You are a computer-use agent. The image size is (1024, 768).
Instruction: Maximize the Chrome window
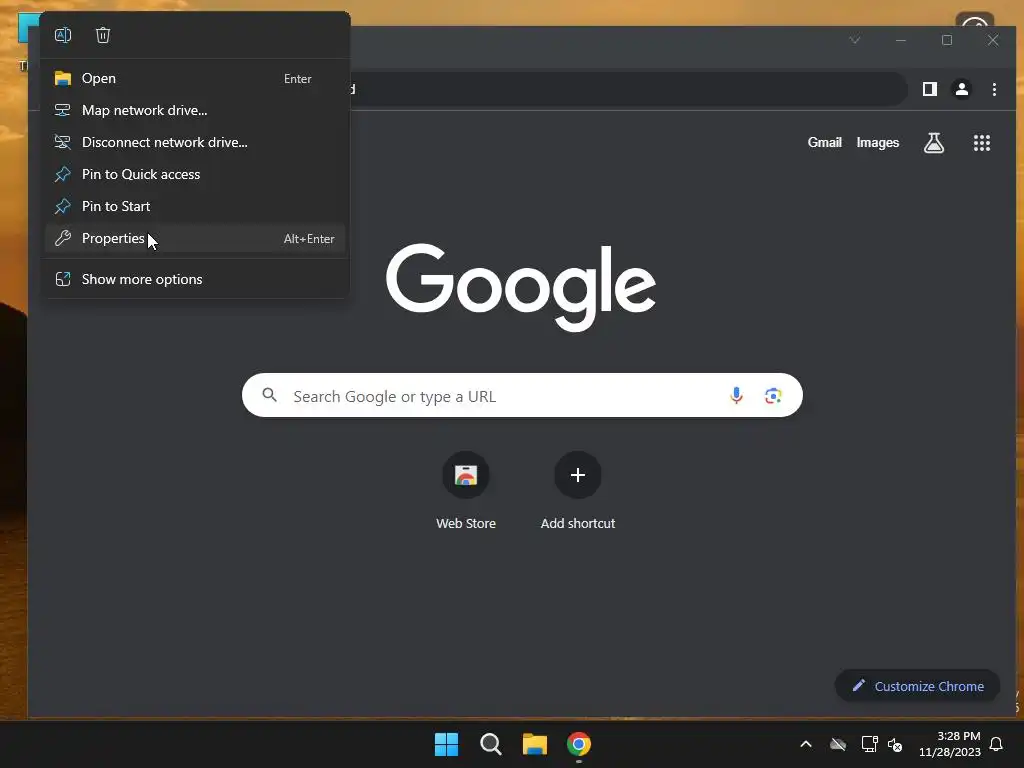click(947, 40)
